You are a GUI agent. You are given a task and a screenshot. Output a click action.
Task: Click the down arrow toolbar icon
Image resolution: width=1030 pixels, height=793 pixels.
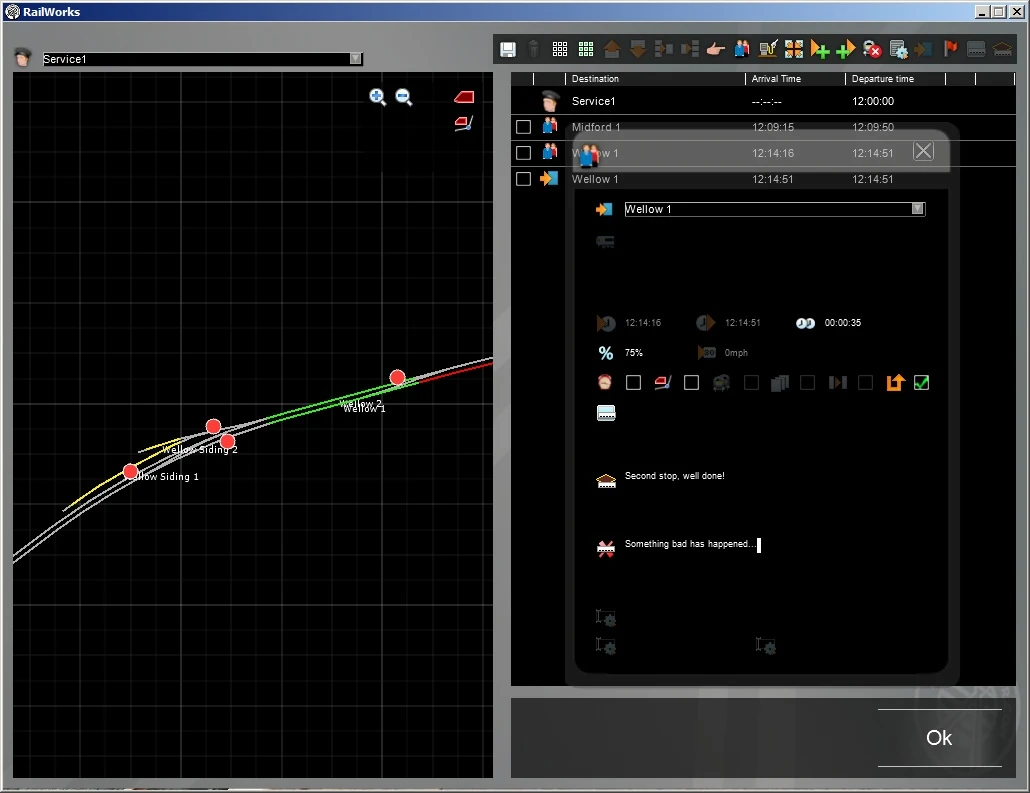637,49
